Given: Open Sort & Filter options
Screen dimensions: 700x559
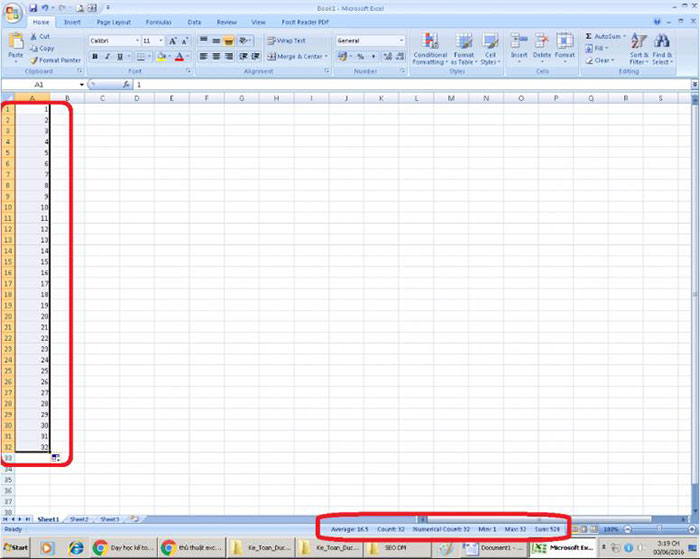Looking at the screenshot, I should tap(638, 49).
